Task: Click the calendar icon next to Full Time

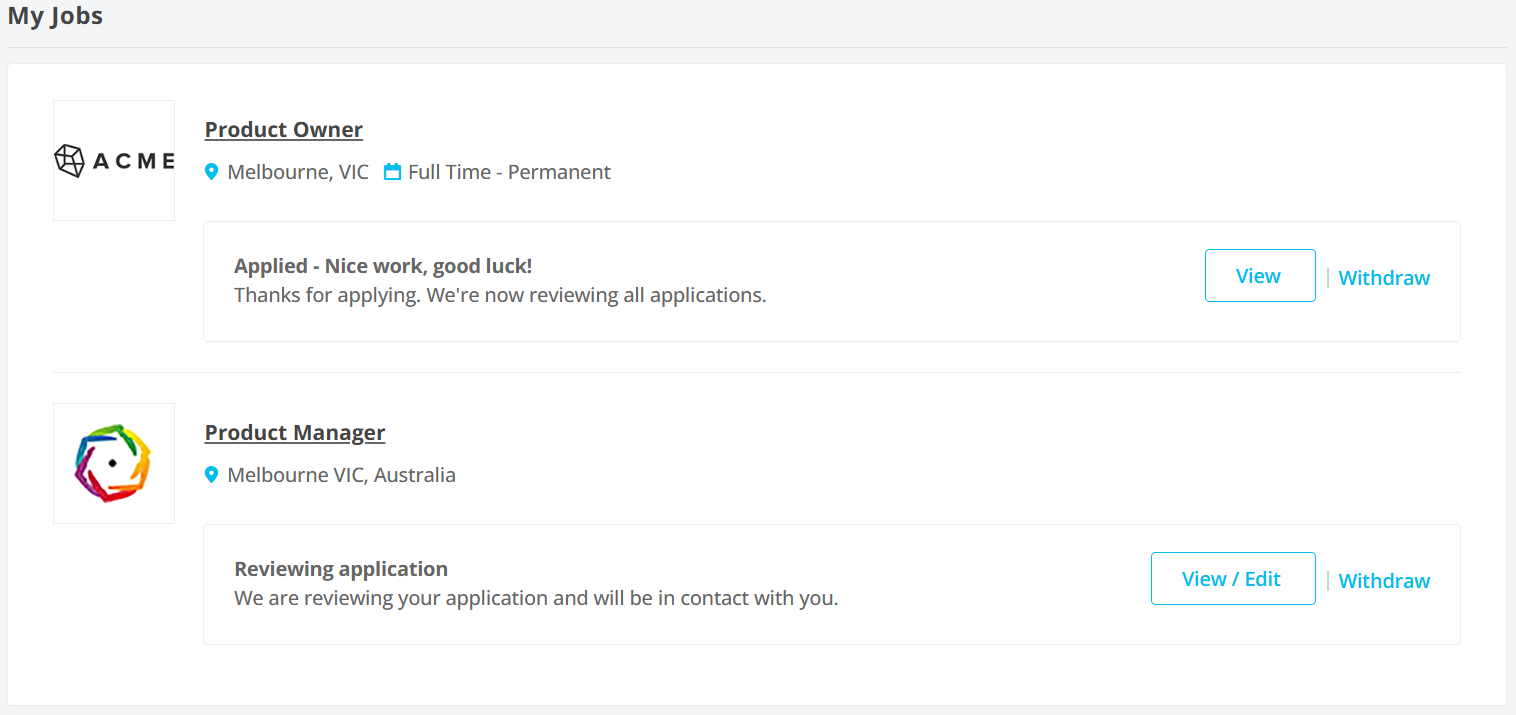Action: point(391,171)
